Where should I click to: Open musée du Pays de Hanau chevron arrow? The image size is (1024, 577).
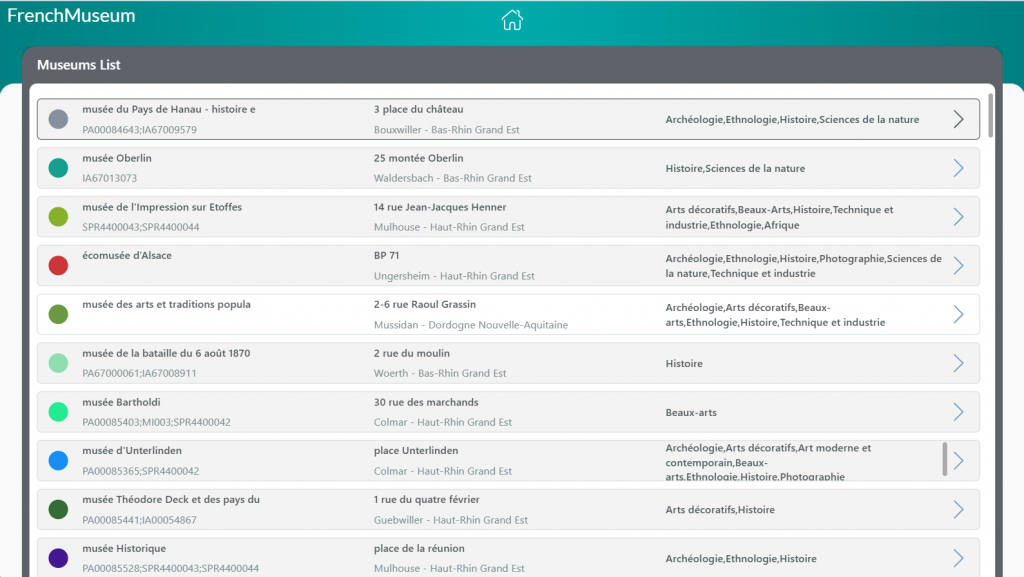[x=958, y=119]
